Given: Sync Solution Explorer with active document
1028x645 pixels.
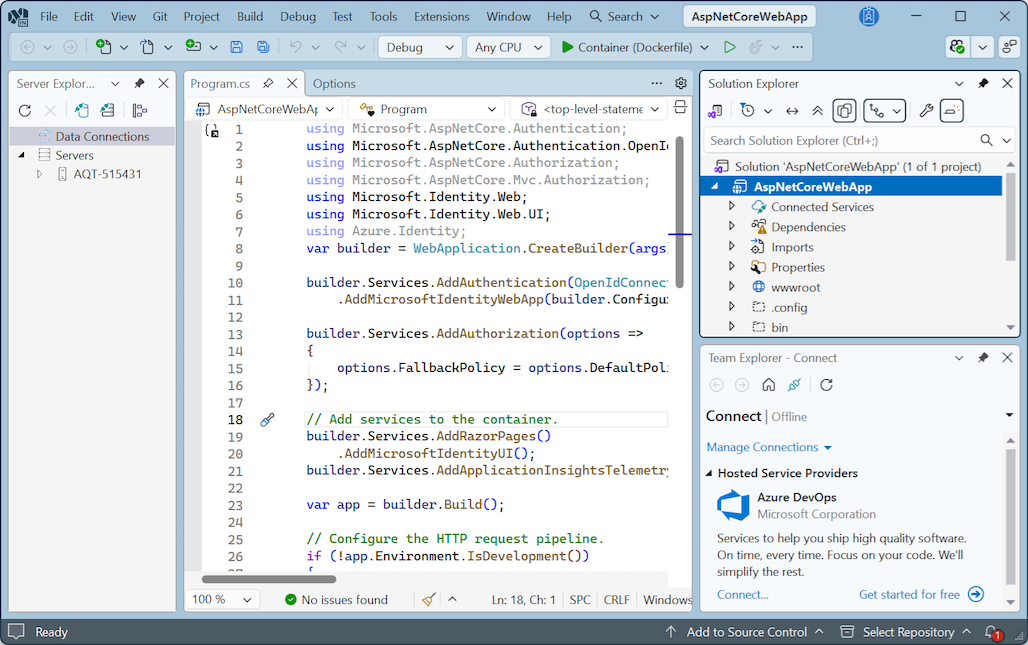Looking at the screenshot, I should click(x=792, y=110).
